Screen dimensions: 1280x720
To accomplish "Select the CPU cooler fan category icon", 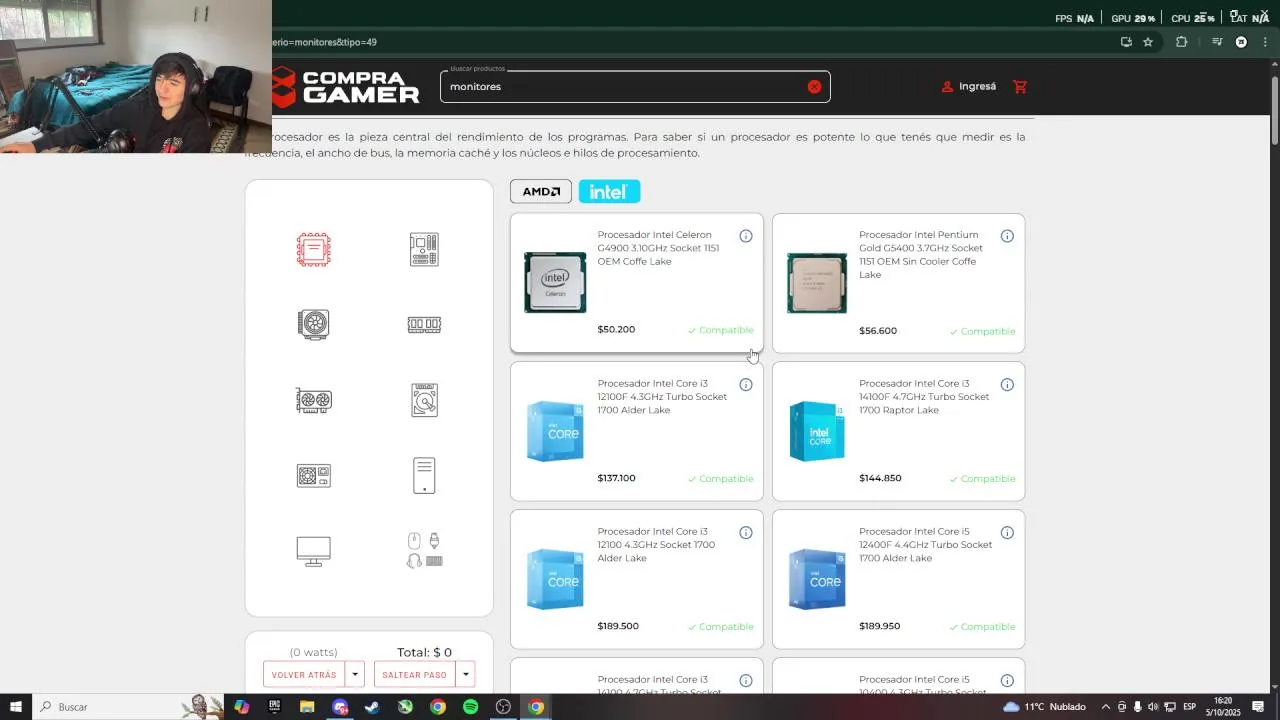I will click(313, 324).
